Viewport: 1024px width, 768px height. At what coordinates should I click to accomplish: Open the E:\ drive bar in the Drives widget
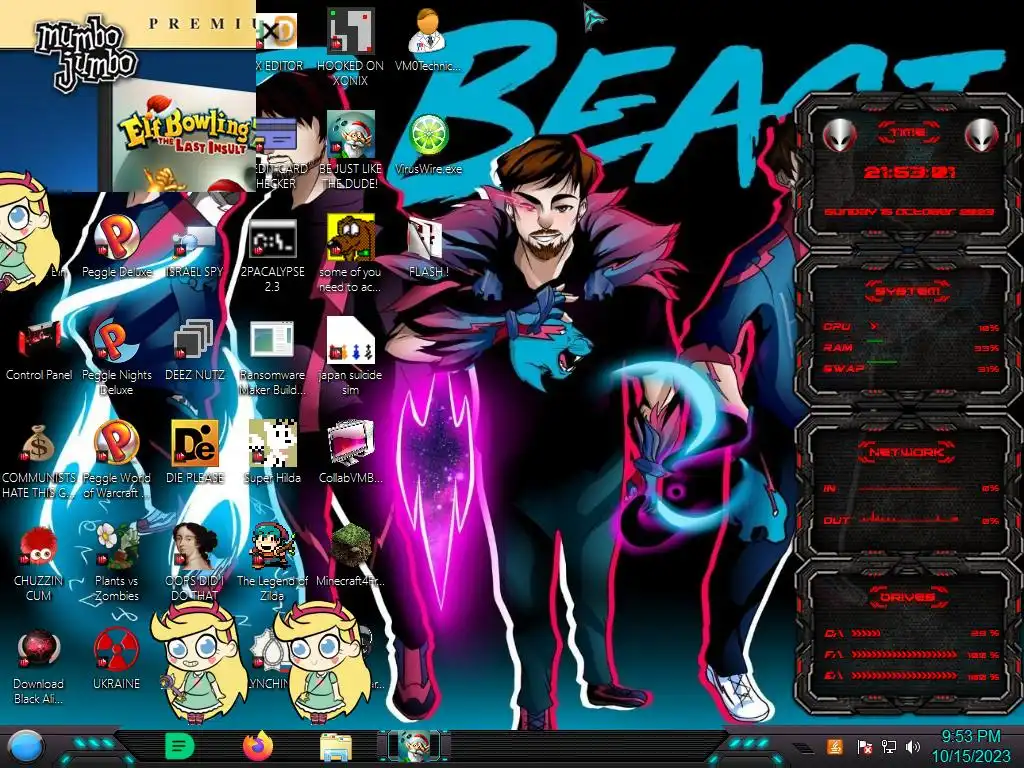911,676
